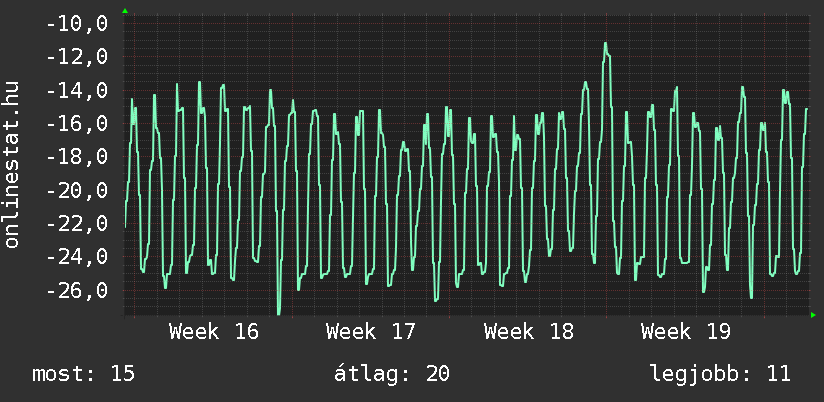The image size is (824, 402).
Task: Click the '-12,0' y-axis value
Action: tap(77, 57)
